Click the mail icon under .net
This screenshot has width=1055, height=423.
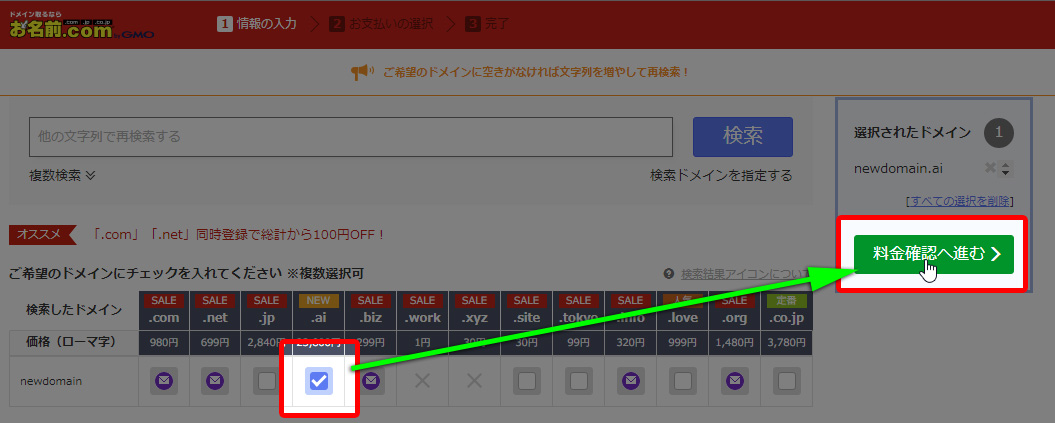tap(215, 381)
